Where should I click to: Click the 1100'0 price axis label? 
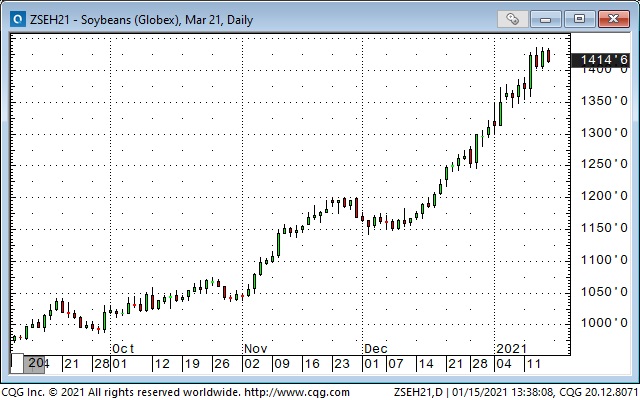click(604, 260)
